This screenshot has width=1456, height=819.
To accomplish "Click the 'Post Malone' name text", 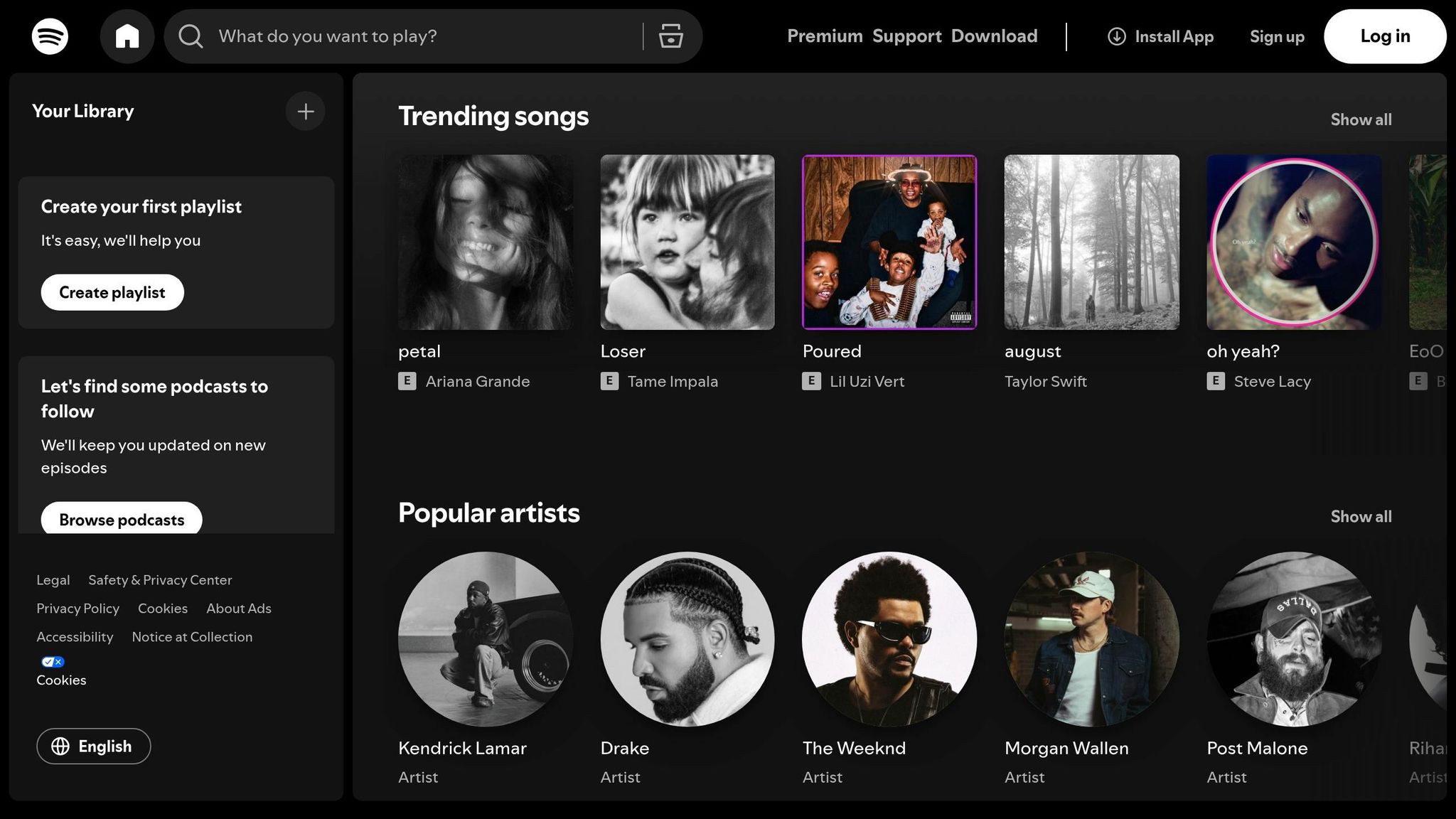I will tap(1257, 748).
